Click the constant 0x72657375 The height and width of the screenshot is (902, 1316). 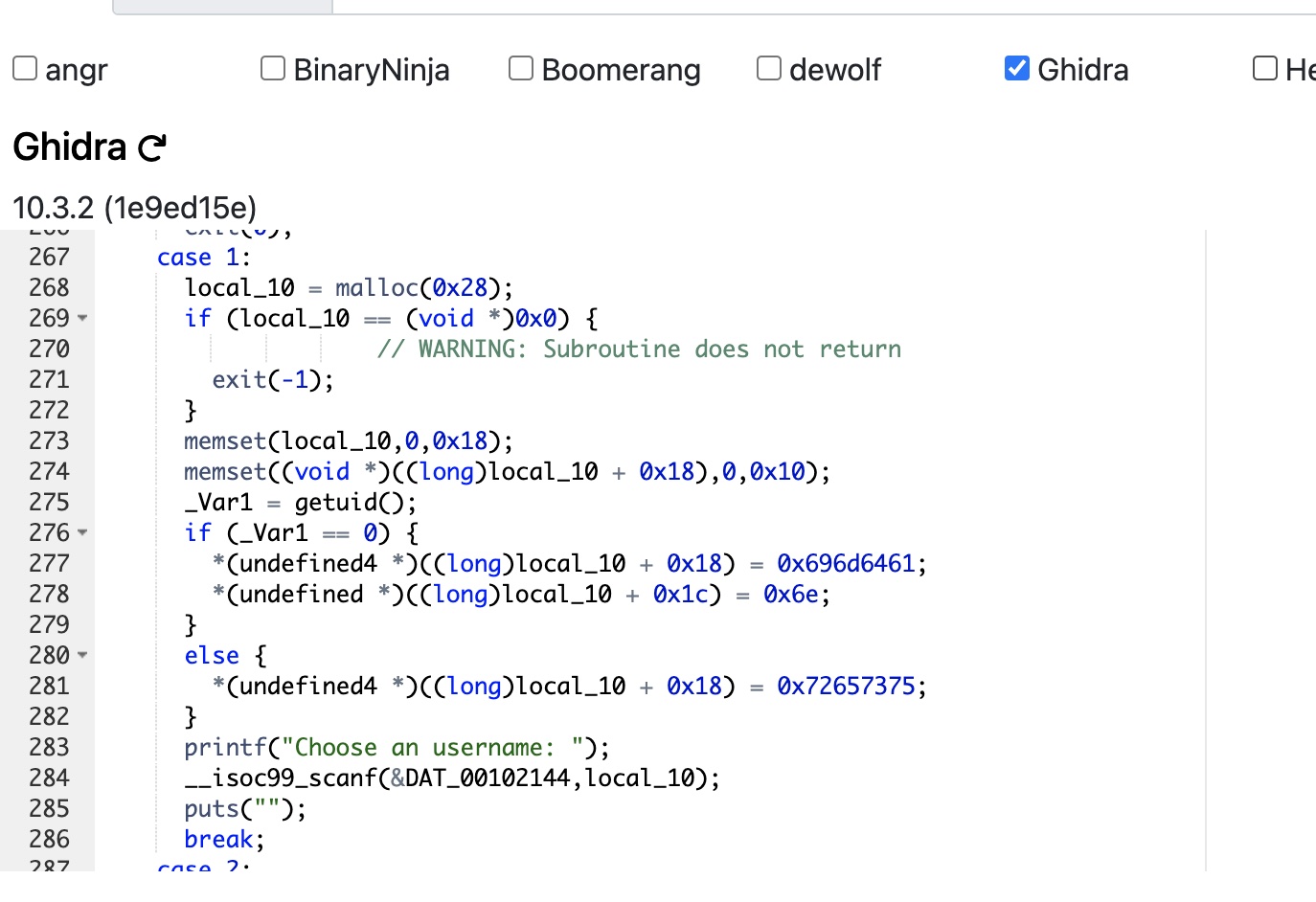(x=846, y=686)
